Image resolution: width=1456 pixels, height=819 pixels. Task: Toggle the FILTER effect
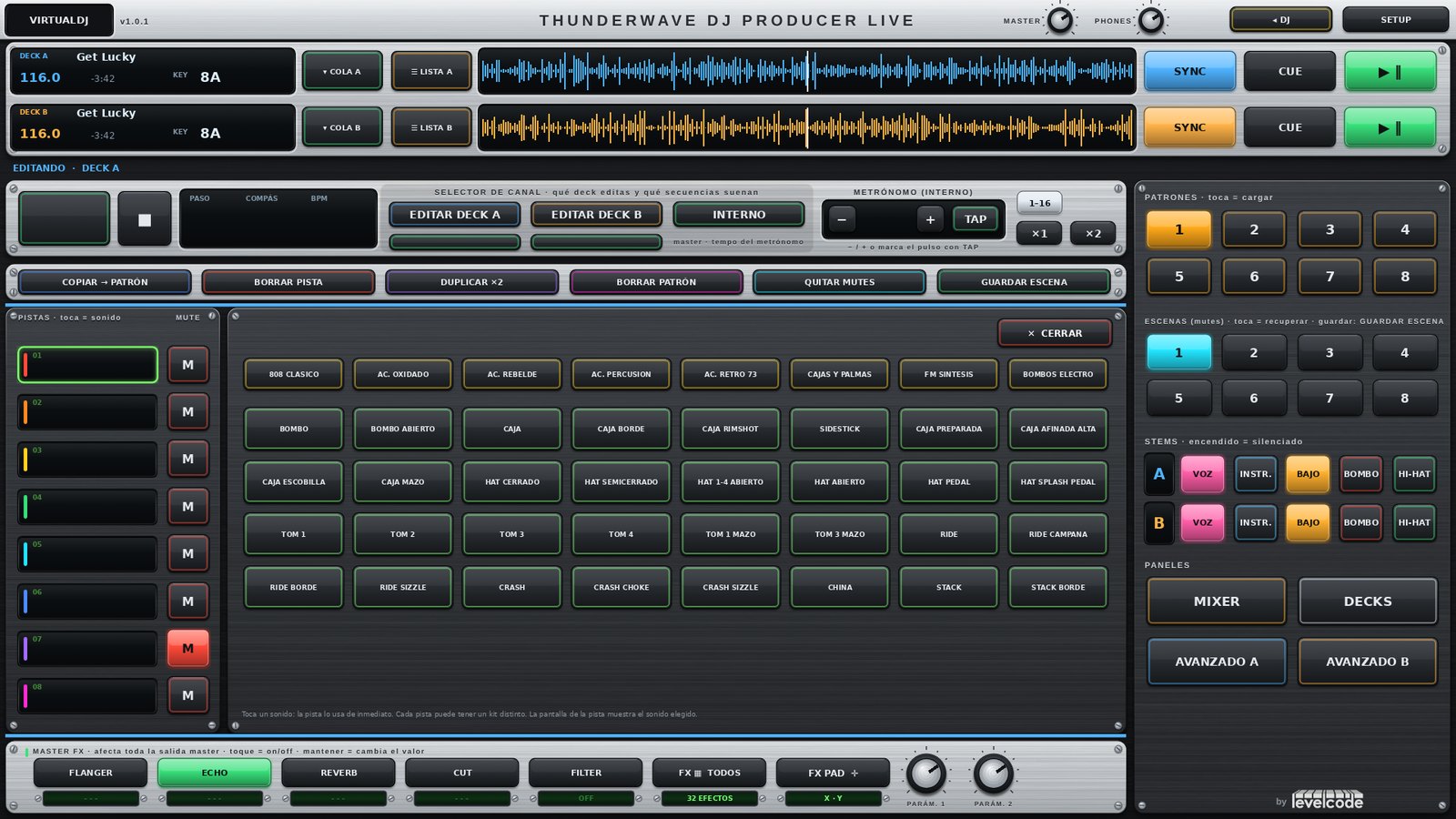click(586, 773)
